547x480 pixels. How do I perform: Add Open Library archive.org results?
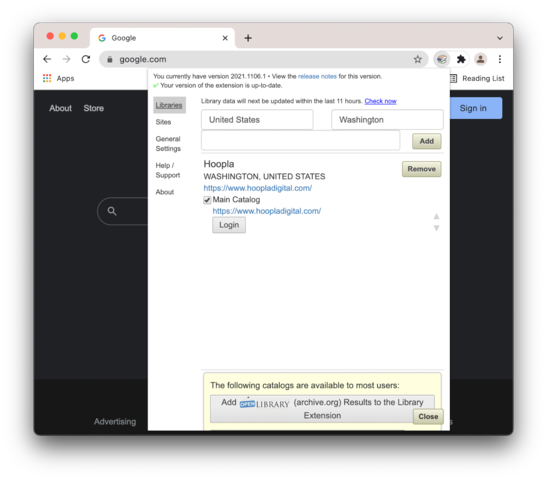point(322,409)
